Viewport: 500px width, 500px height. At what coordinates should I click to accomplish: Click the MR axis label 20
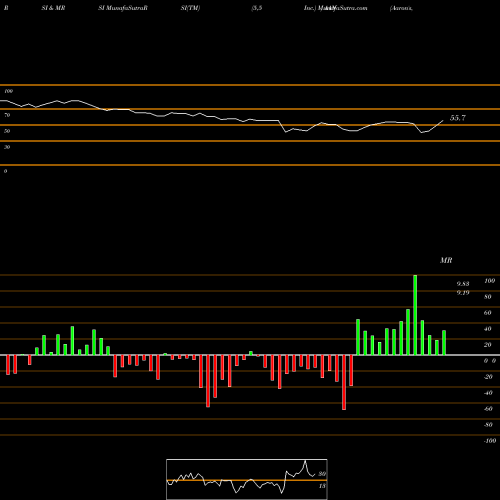(x=488, y=345)
